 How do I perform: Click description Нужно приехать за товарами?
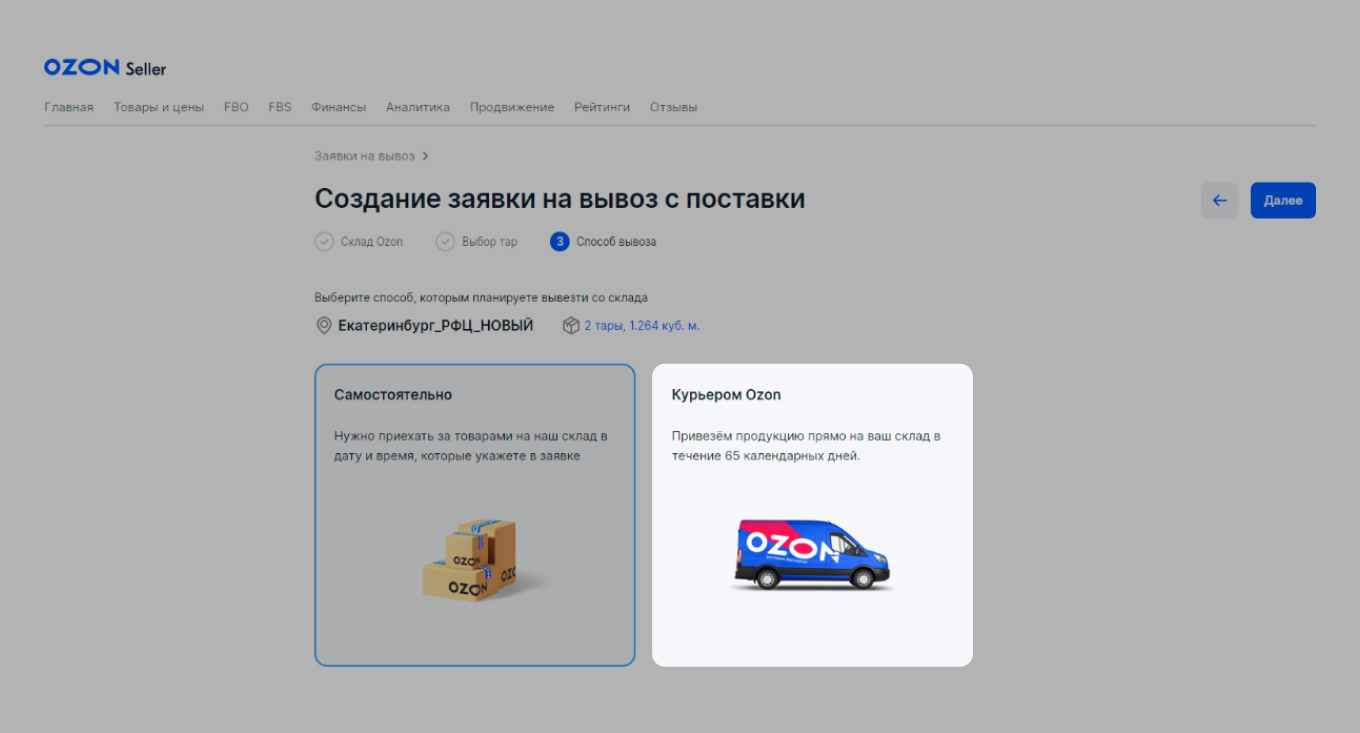(x=470, y=446)
